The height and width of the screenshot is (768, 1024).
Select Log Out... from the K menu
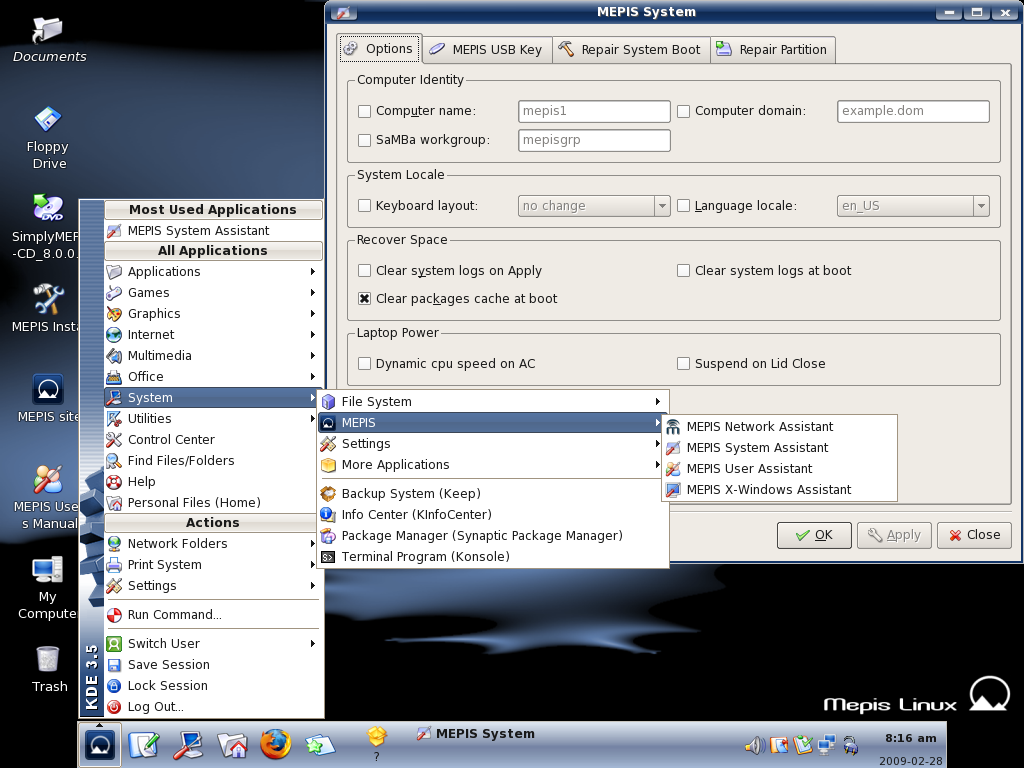pyautogui.click(x=213, y=707)
